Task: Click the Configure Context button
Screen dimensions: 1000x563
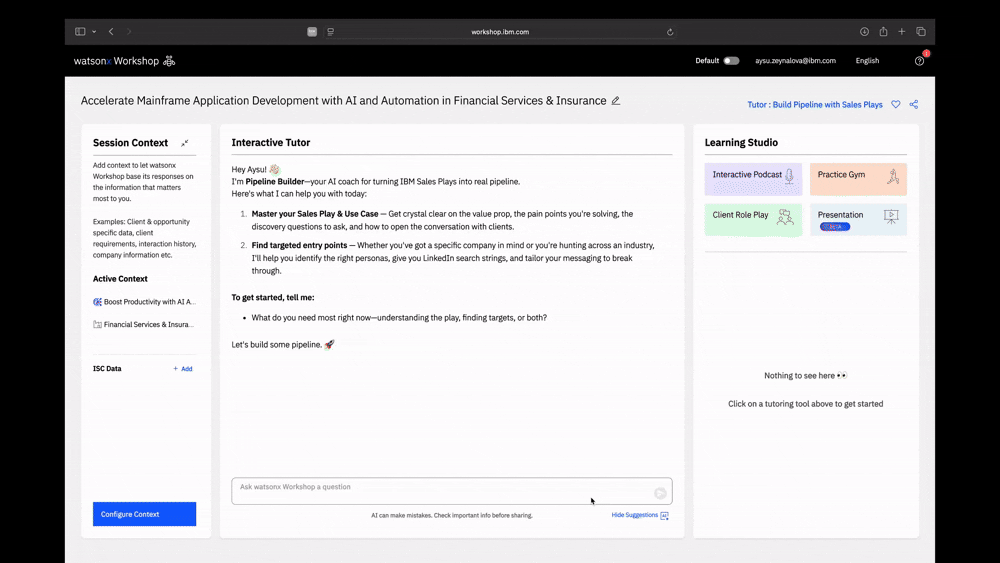Action: click(145, 514)
